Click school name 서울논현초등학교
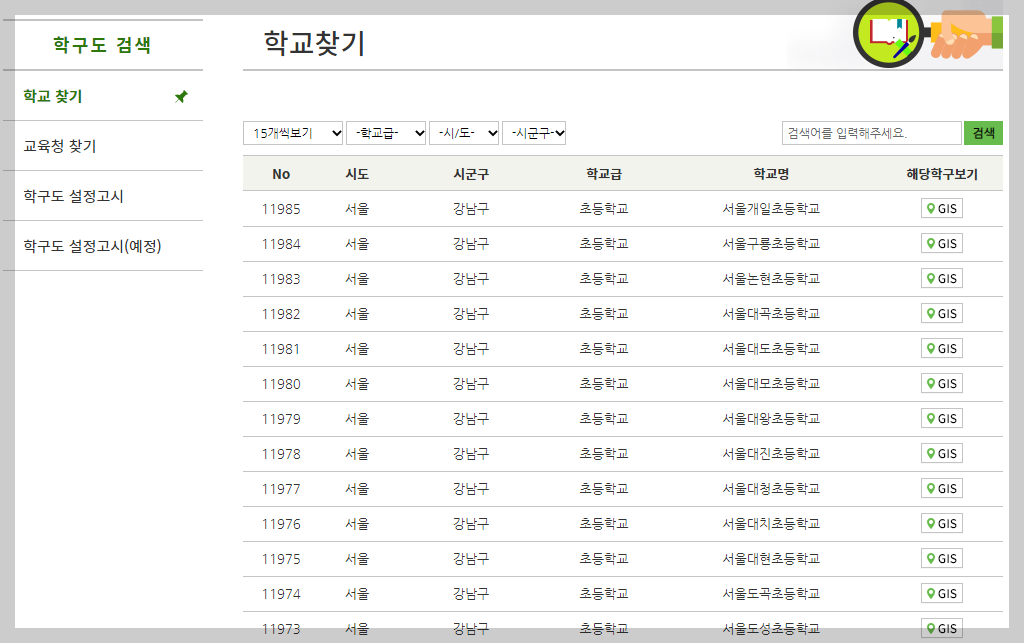 [771, 279]
